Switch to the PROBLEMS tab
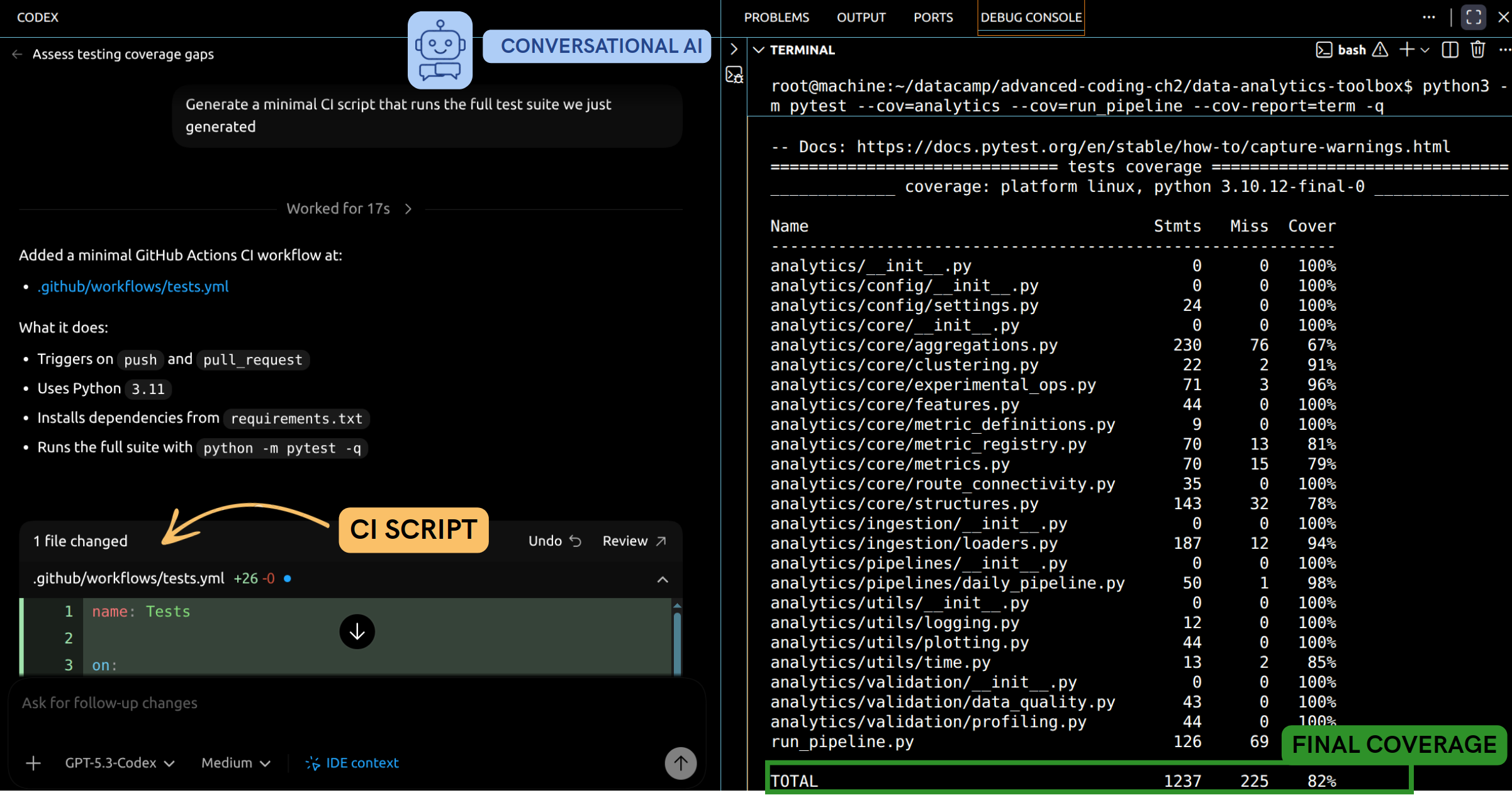 pyautogui.click(x=776, y=18)
